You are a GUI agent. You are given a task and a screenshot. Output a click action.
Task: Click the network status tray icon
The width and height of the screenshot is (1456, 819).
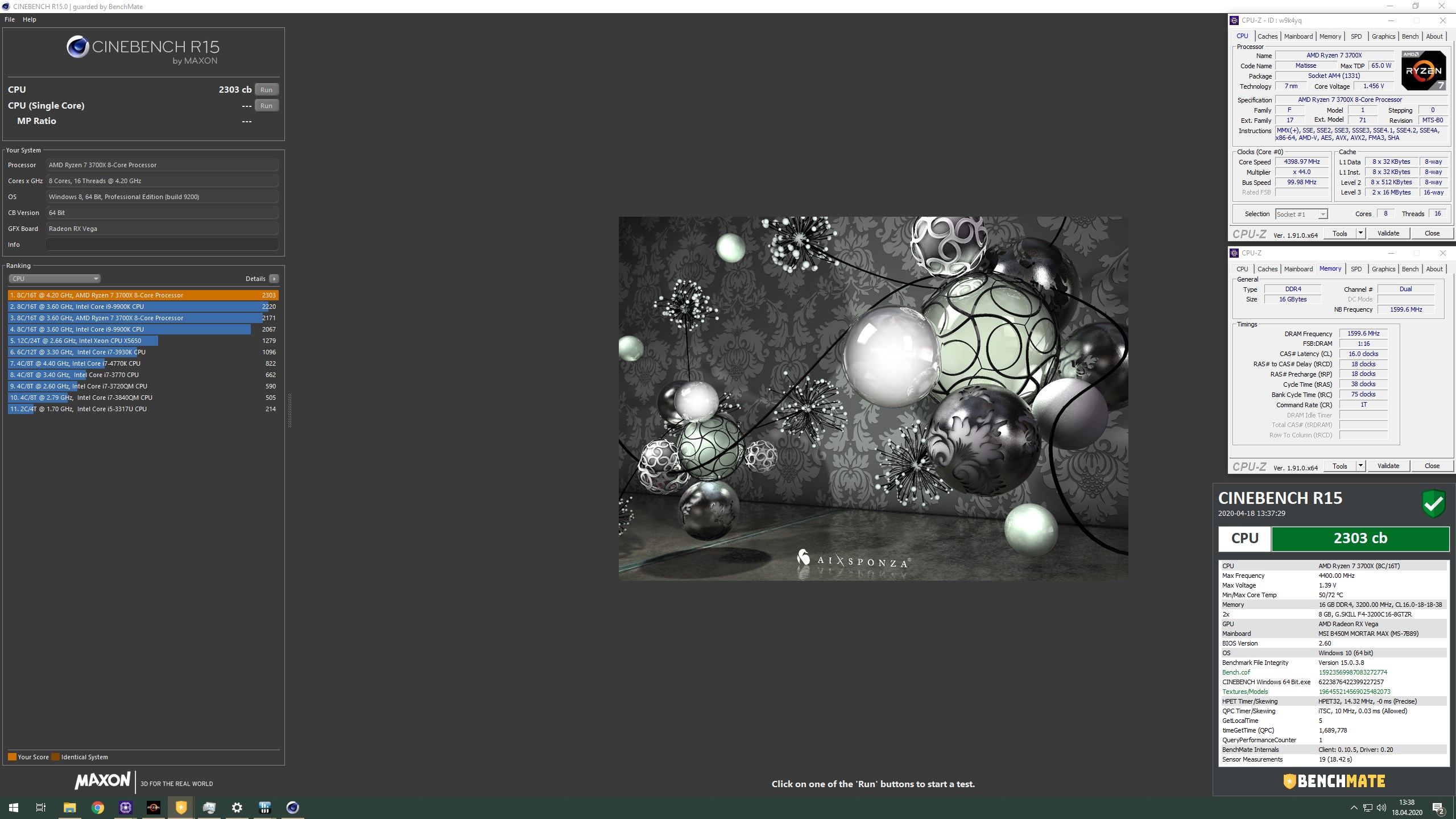pos(1367,808)
